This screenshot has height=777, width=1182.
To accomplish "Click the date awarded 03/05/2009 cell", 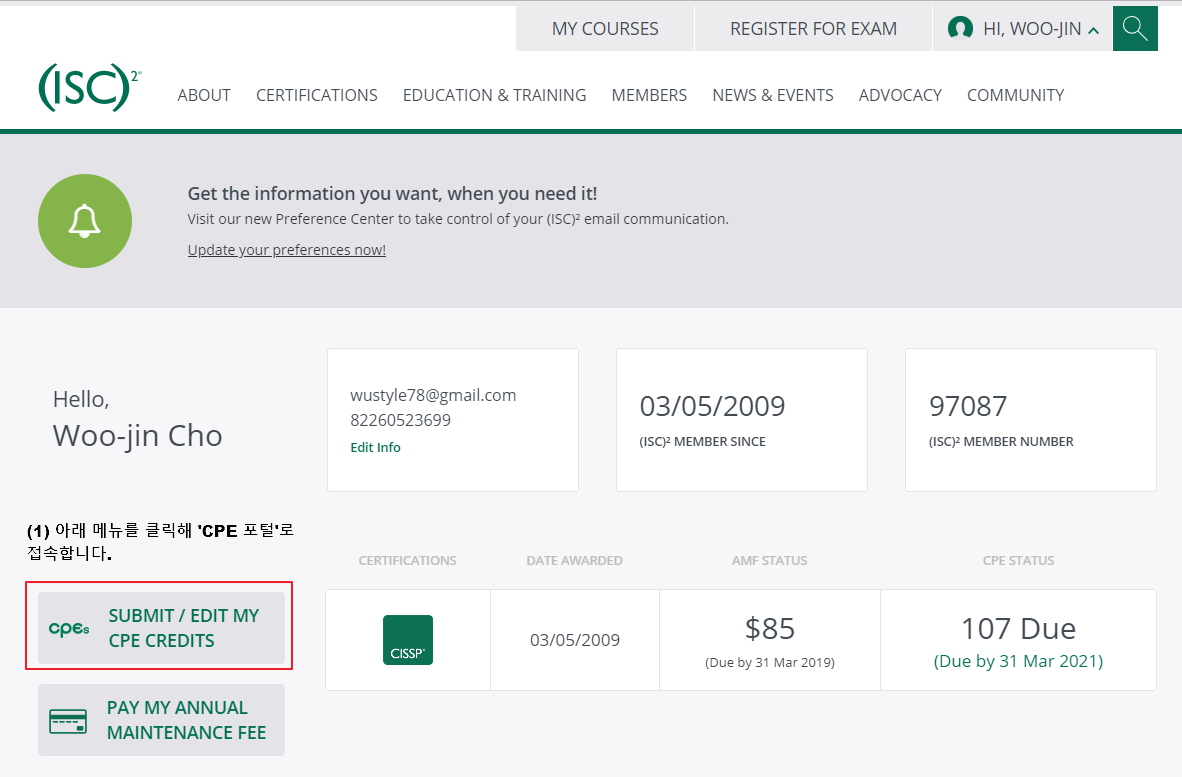I will (575, 640).
